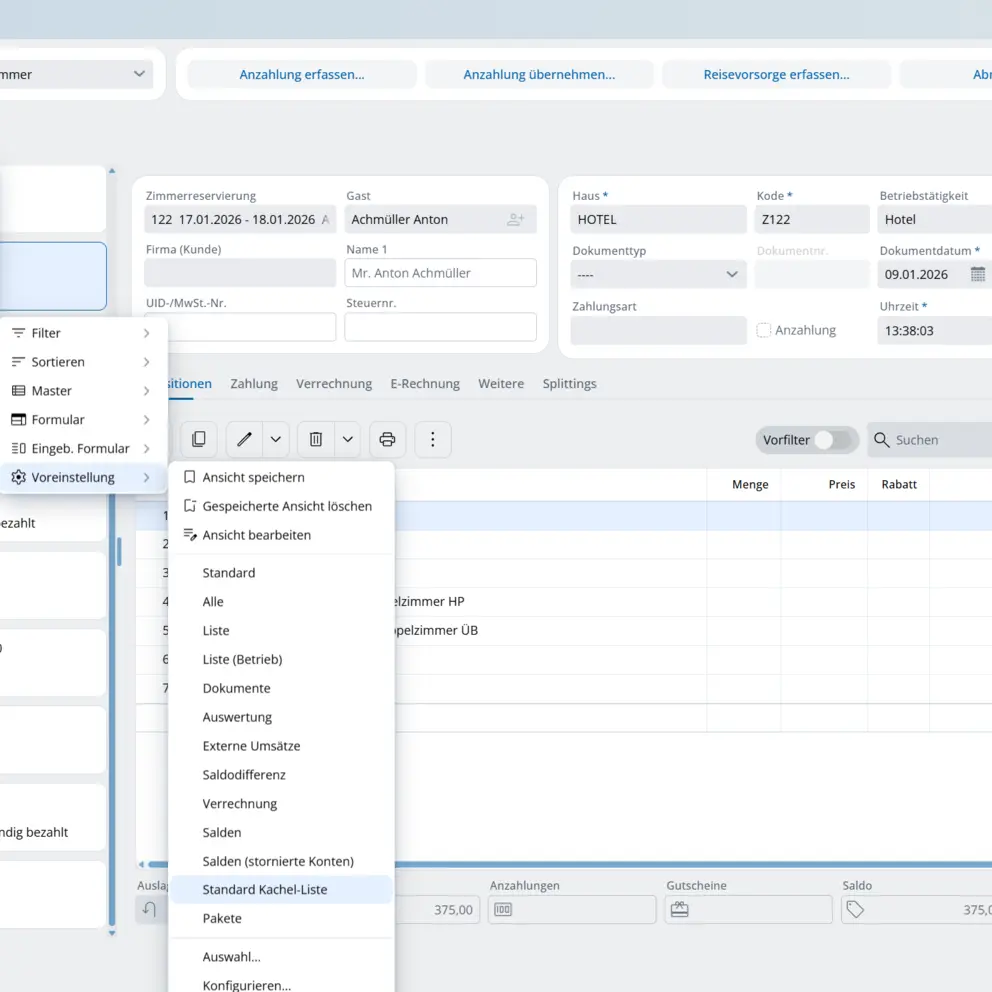The image size is (992, 992).
Task: Click into the Suchen search field
Action: pyautogui.click(x=935, y=440)
